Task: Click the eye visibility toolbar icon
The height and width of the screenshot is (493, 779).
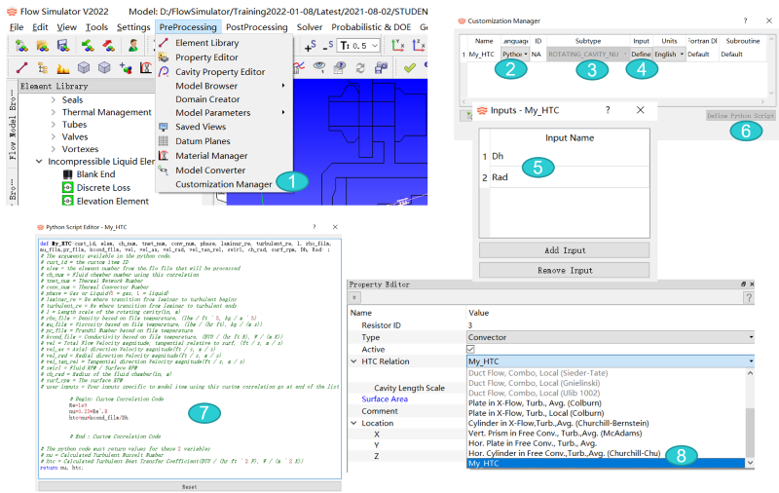Action: coord(319,68)
